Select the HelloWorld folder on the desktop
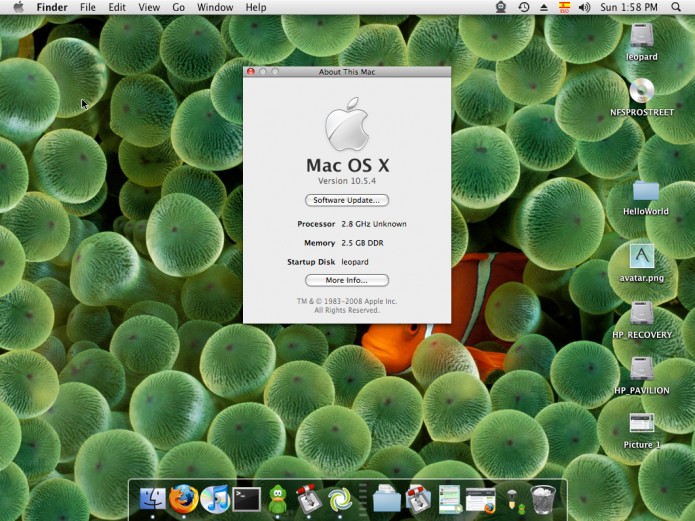 coord(645,198)
